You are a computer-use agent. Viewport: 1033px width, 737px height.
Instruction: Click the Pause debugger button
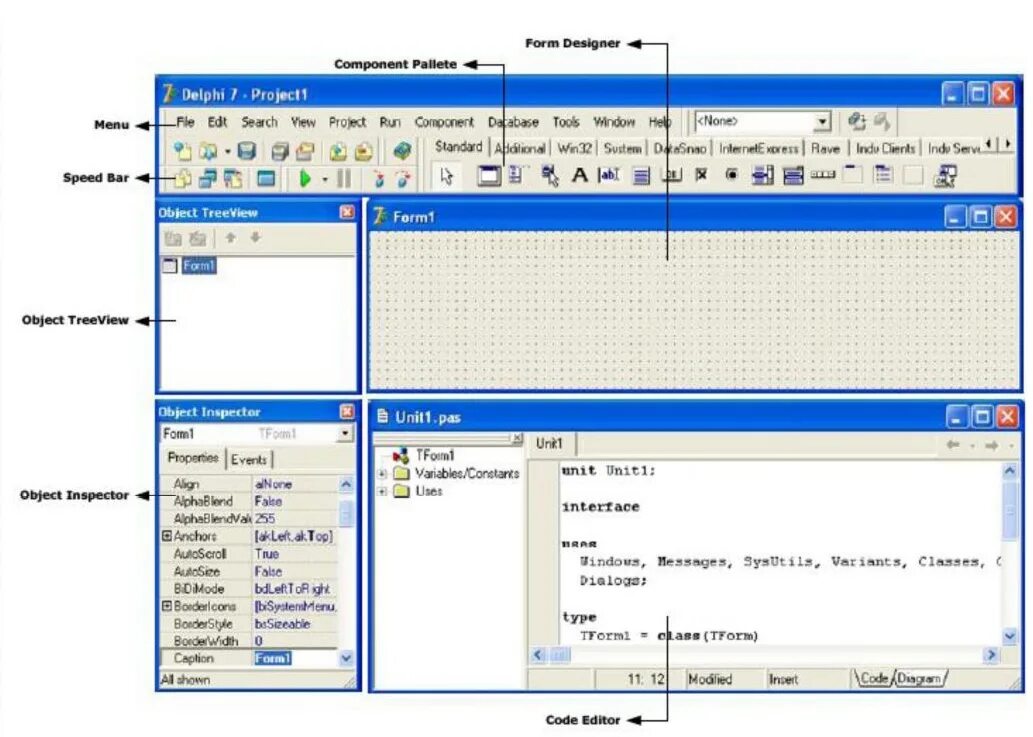[344, 178]
